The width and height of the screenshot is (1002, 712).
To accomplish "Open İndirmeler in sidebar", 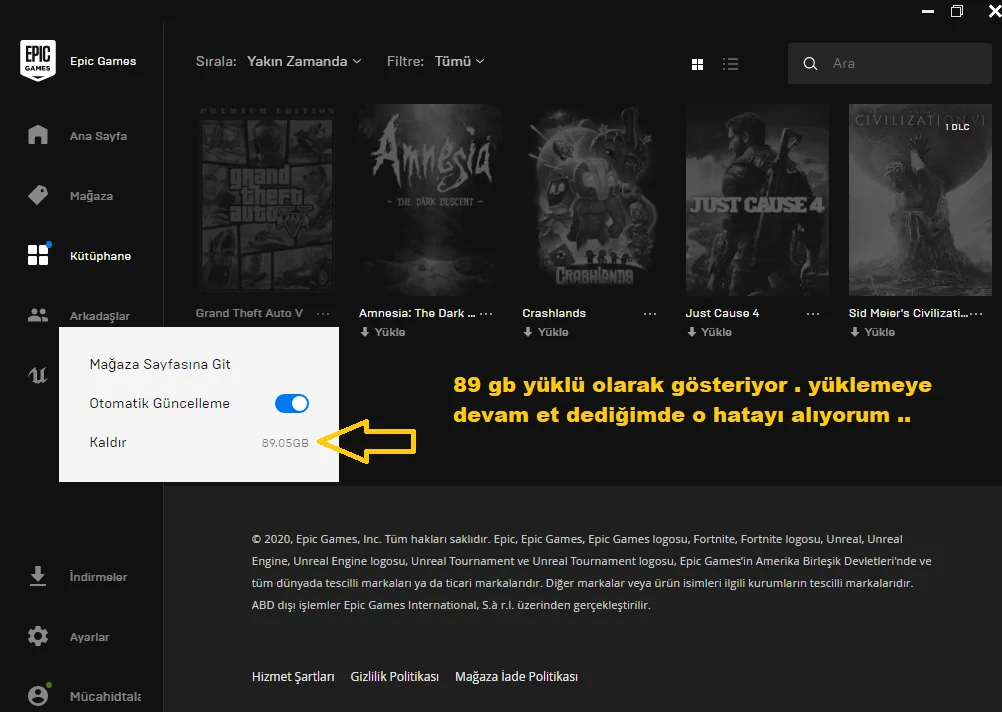I will click(x=98, y=577).
